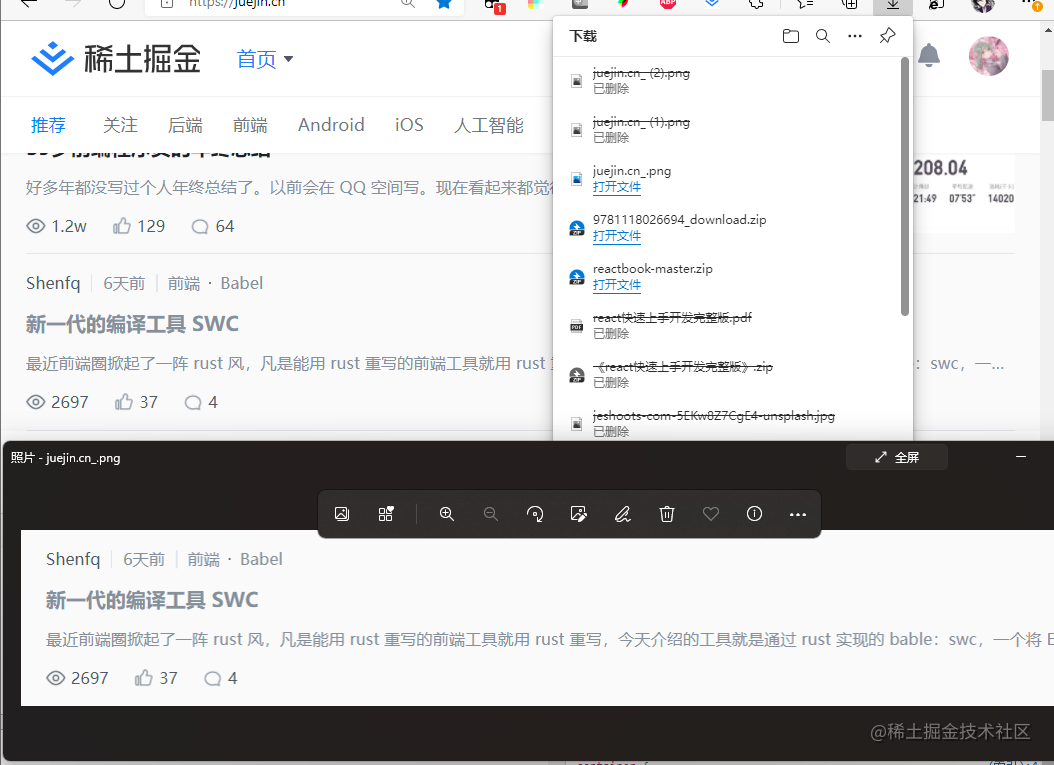Click the ABP extension icon
This screenshot has height=765, width=1054.
pos(667,3)
